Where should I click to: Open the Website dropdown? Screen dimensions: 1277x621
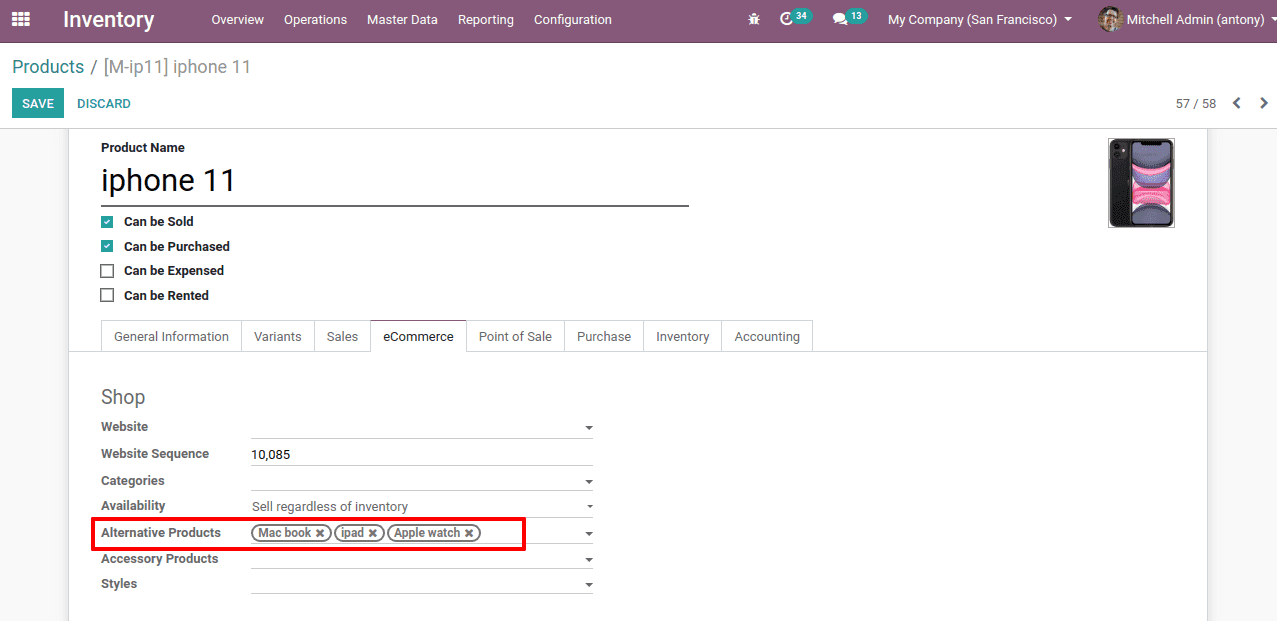pyautogui.click(x=422, y=427)
